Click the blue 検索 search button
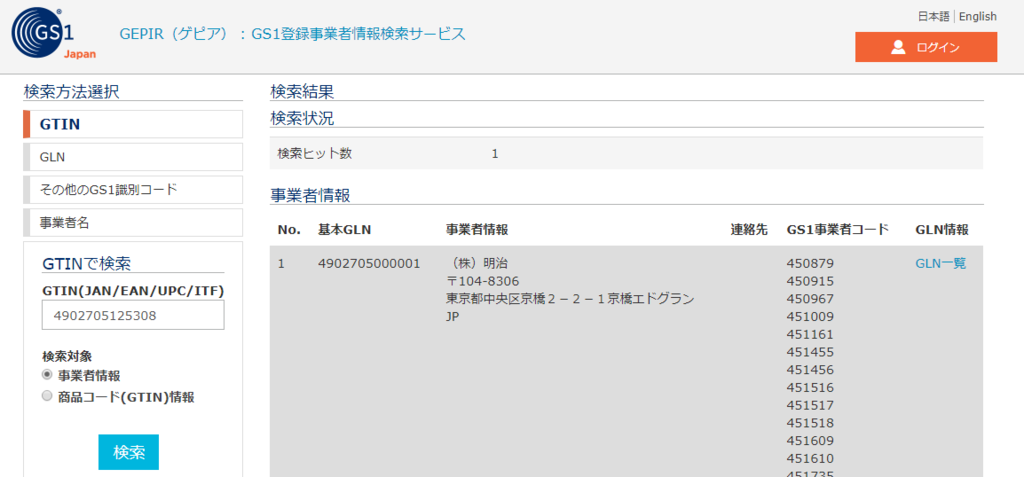The height and width of the screenshot is (477, 1024). 129,452
